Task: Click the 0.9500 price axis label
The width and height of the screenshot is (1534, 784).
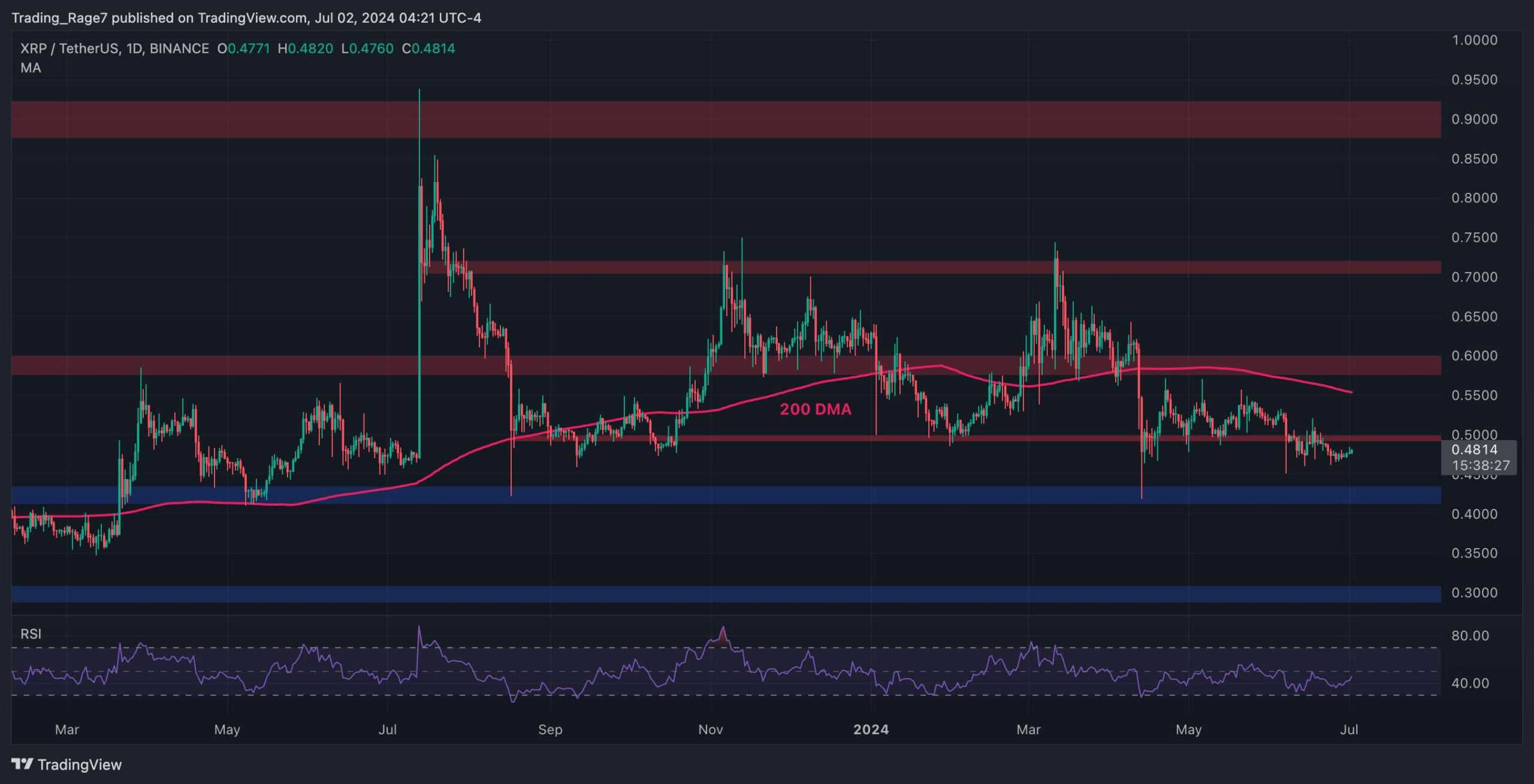Action: tap(1474, 80)
